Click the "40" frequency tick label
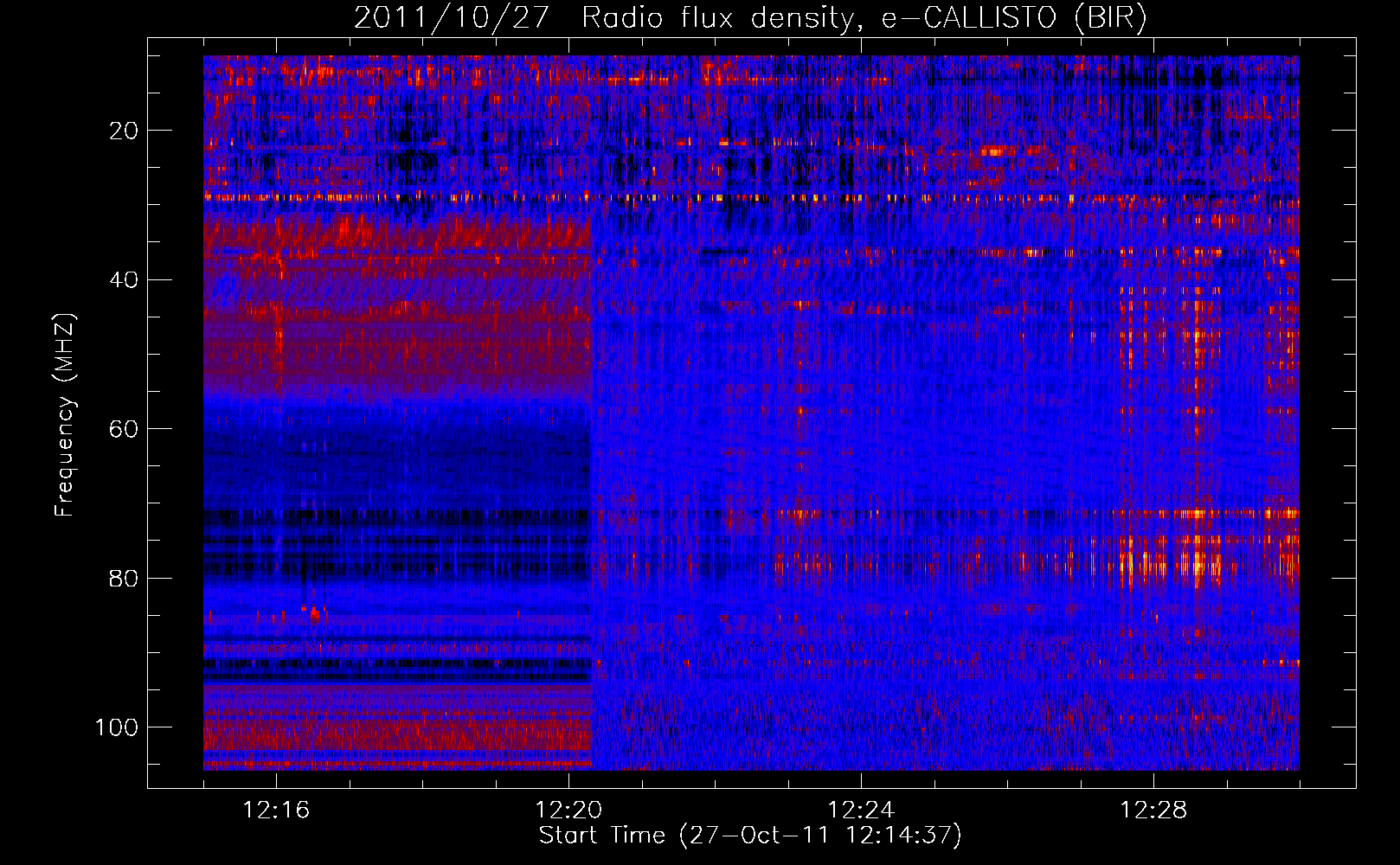Image resolution: width=1400 pixels, height=865 pixels. (125, 280)
